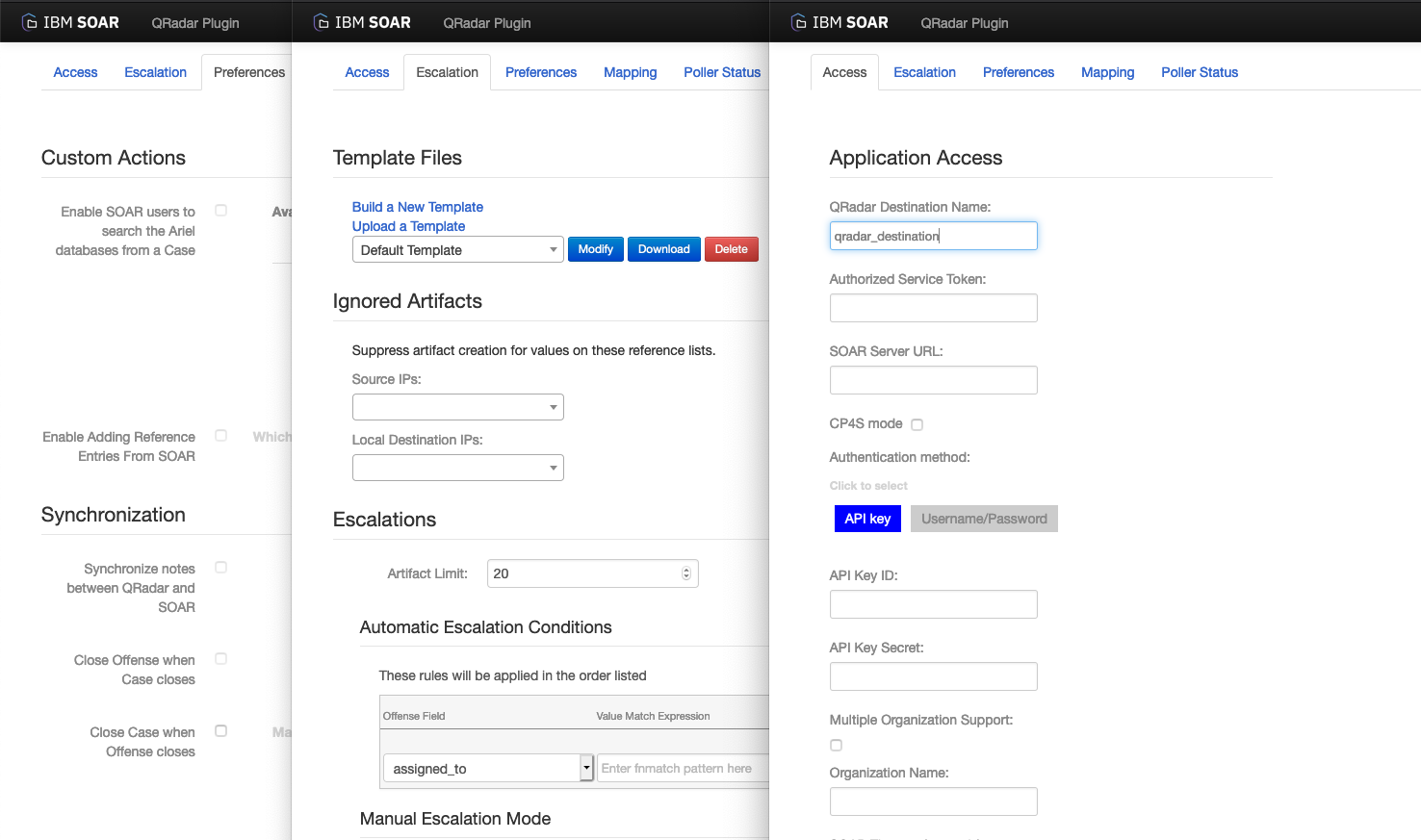The image size is (1421, 840).
Task: Click the Build a New Template link
Action: (x=417, y=207)
